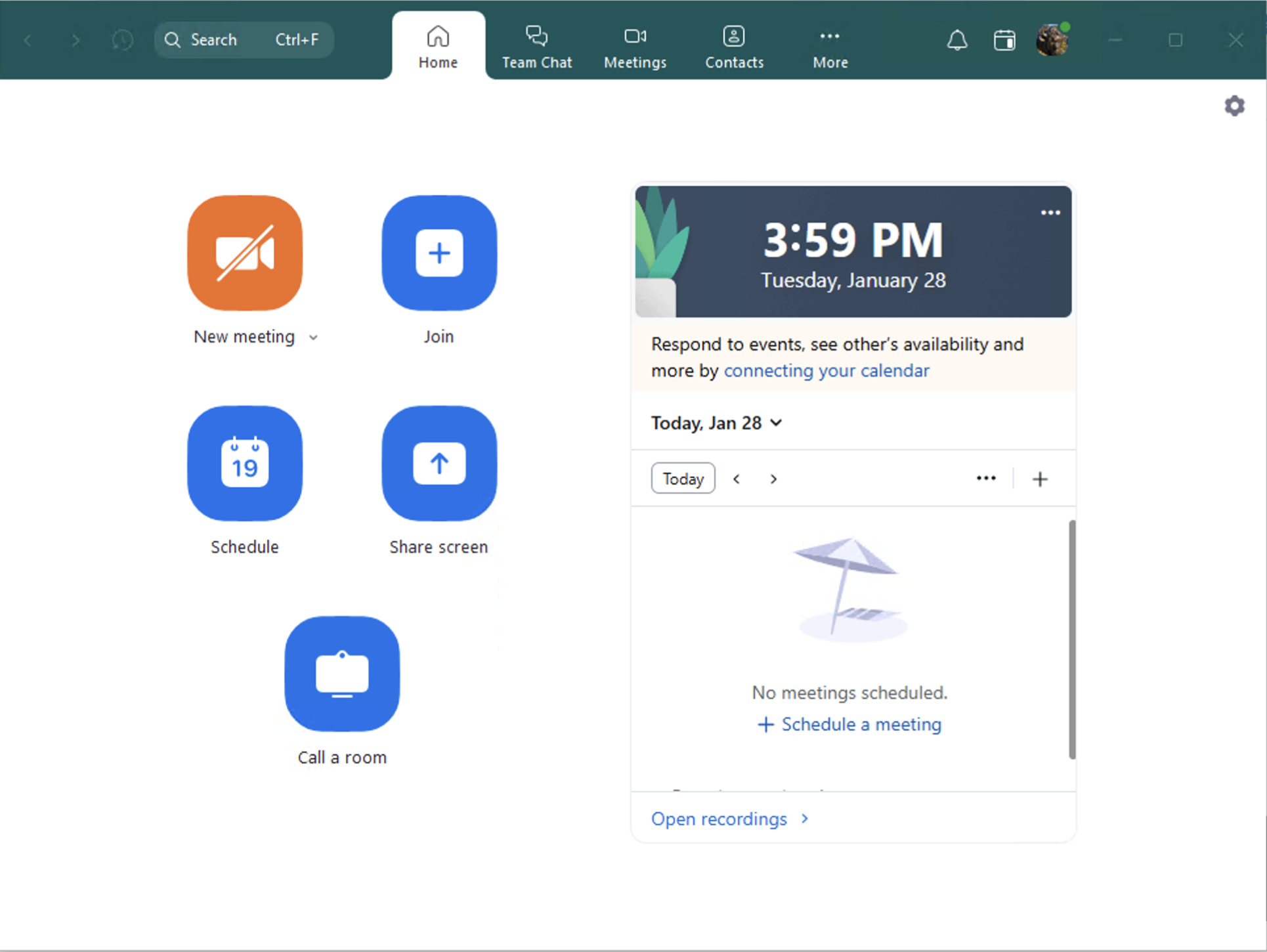Go to next day with right chevron
Viewport: 1267px width, 952px height.
(x=773, y=479)
